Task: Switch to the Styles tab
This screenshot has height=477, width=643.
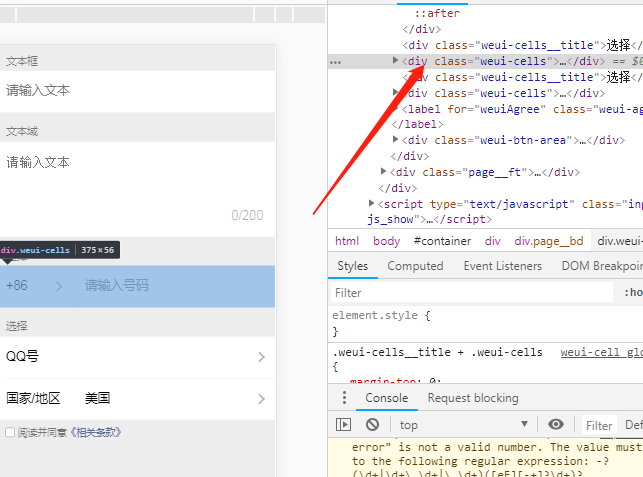Action: coord(353,266)
